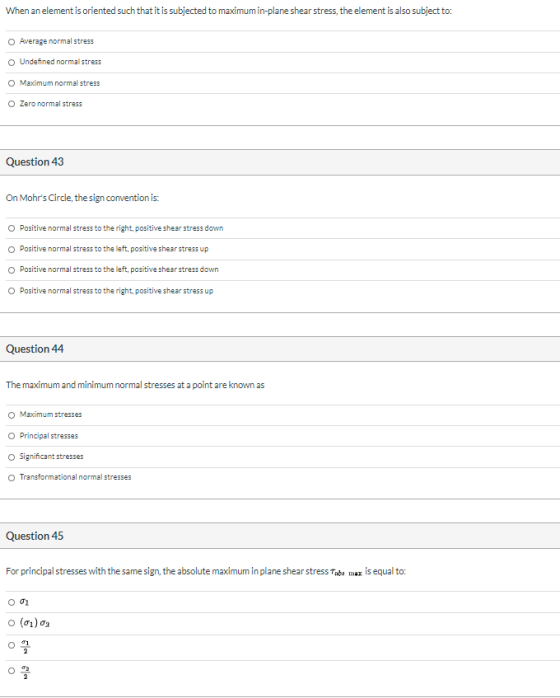Image resolution: width=560 pixels, height=698 pixels.
Task: Select the σ2 over 2 fraction answer
Action: pos(12,670)
